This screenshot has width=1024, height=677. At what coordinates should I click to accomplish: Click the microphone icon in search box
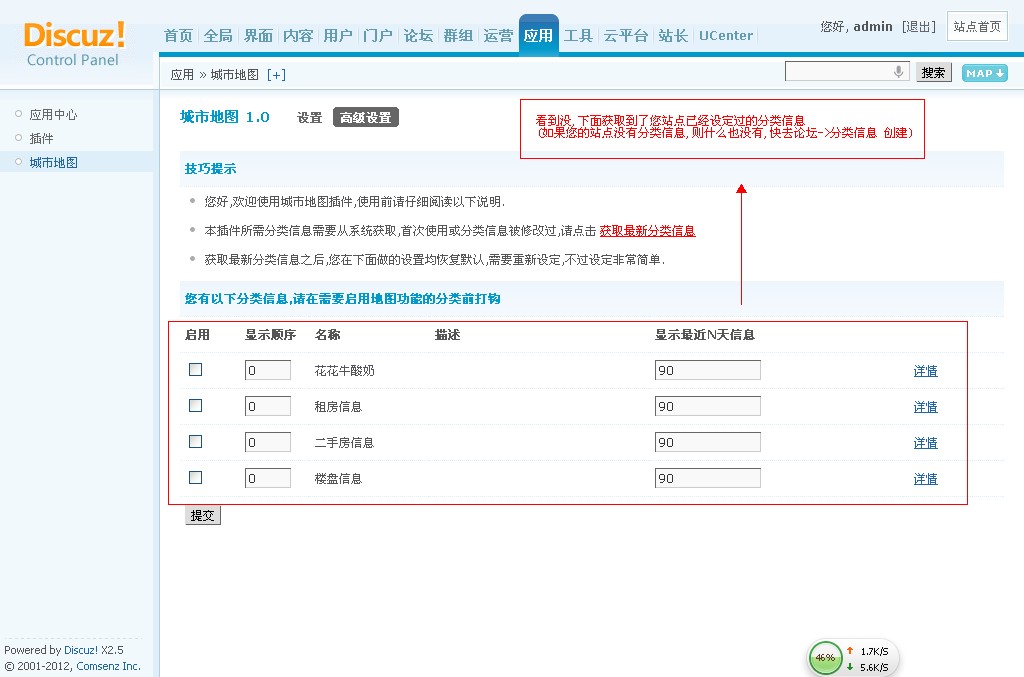tap(898, 72)
